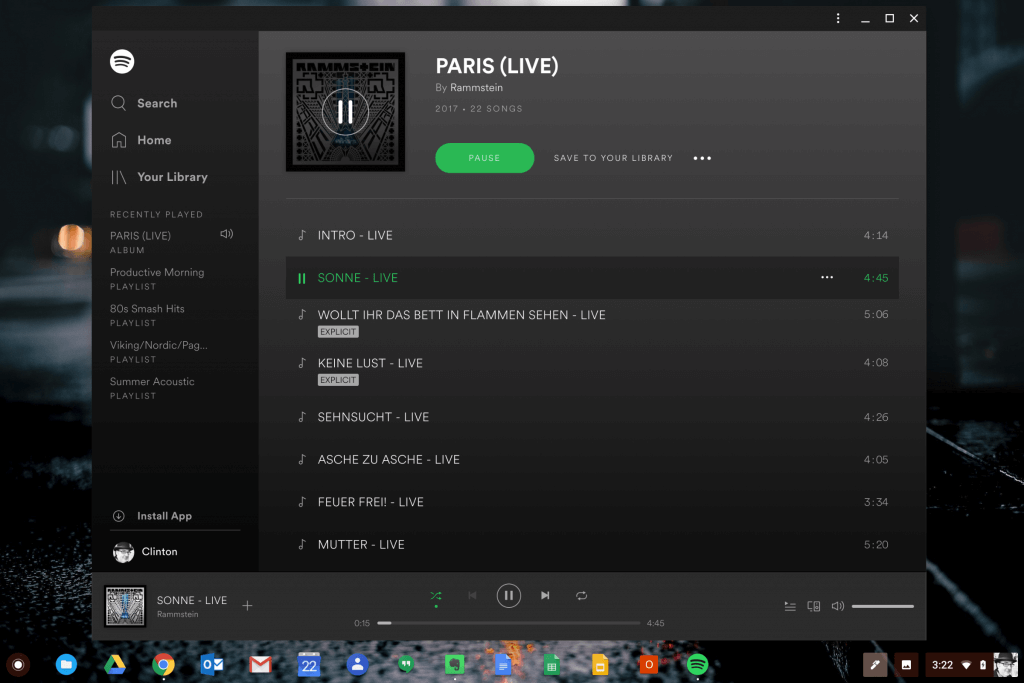1024x683 pixels.
Task: Select track INTRO - LIVE
Action: [x=592, y=235]
